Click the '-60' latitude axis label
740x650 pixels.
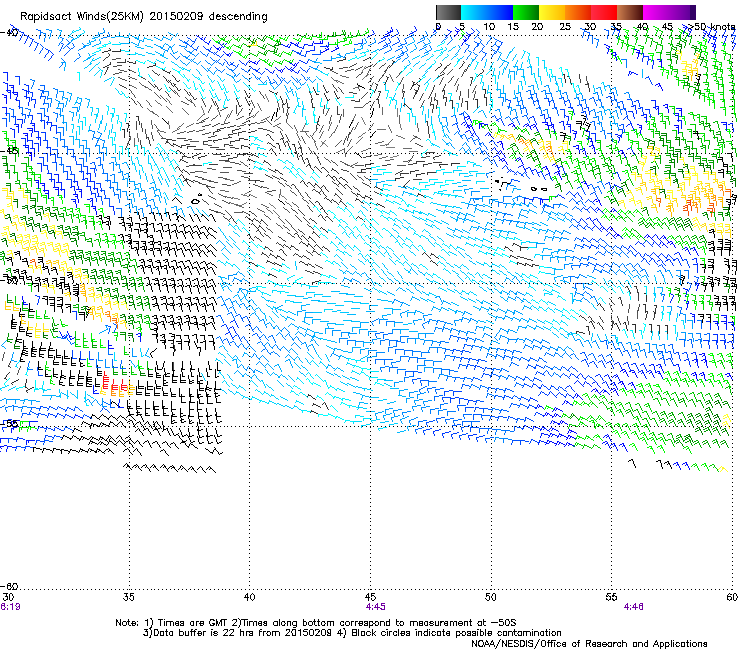(x=9, y=586)
